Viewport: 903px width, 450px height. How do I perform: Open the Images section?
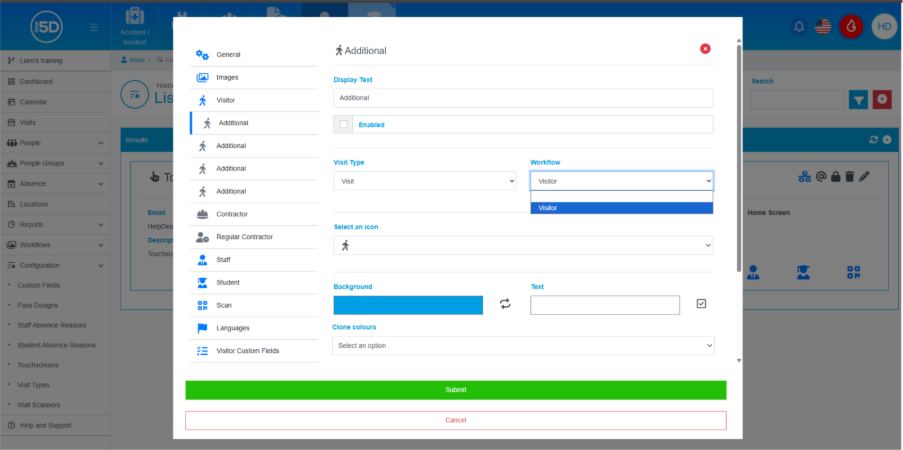click(254, 77)
